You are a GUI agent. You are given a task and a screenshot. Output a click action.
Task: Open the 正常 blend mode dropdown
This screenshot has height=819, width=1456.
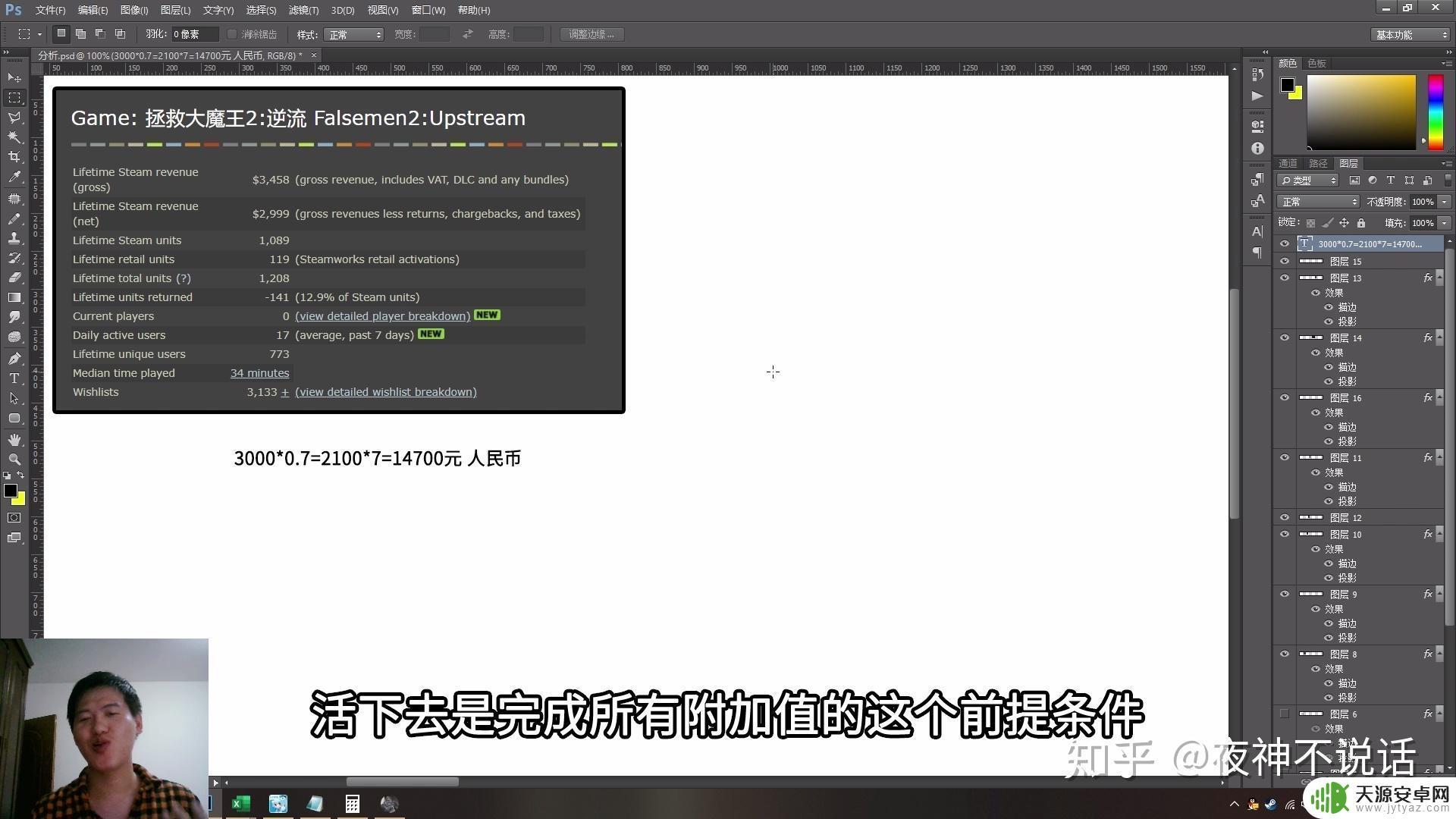pyautogui.click(x=1318, y=202)
